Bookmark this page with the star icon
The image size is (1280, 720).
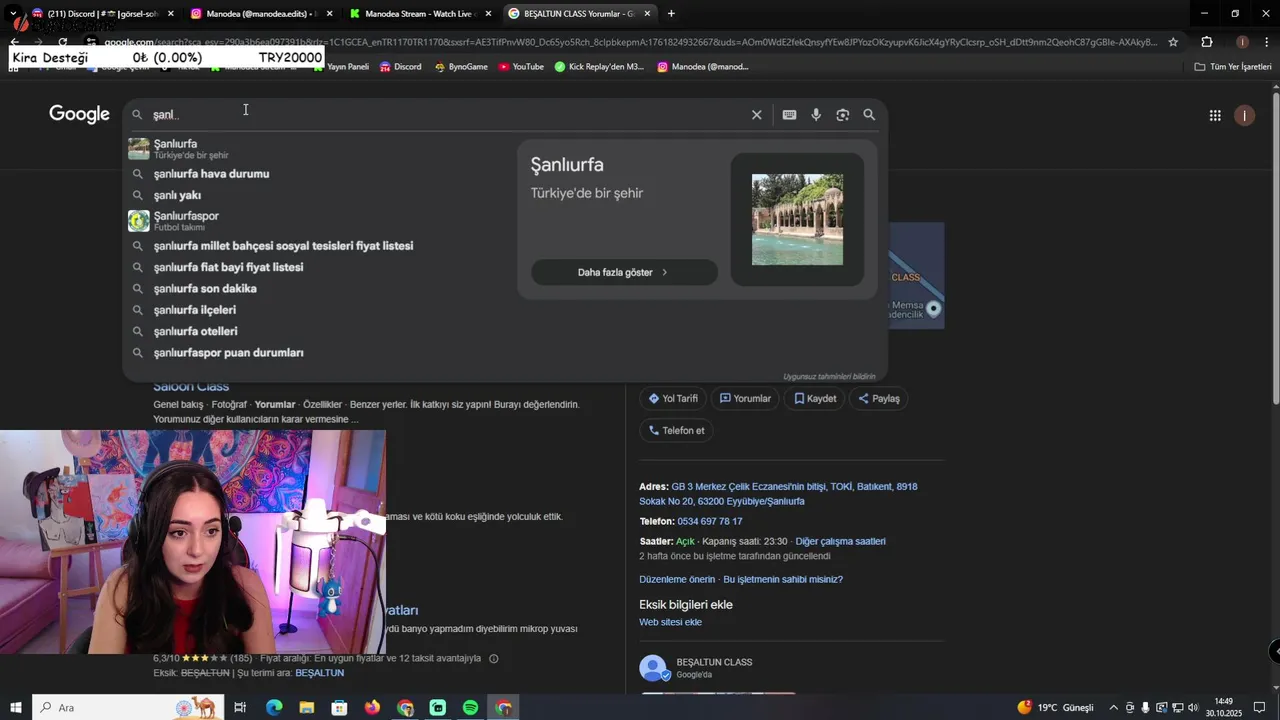tap(1173, 42)
